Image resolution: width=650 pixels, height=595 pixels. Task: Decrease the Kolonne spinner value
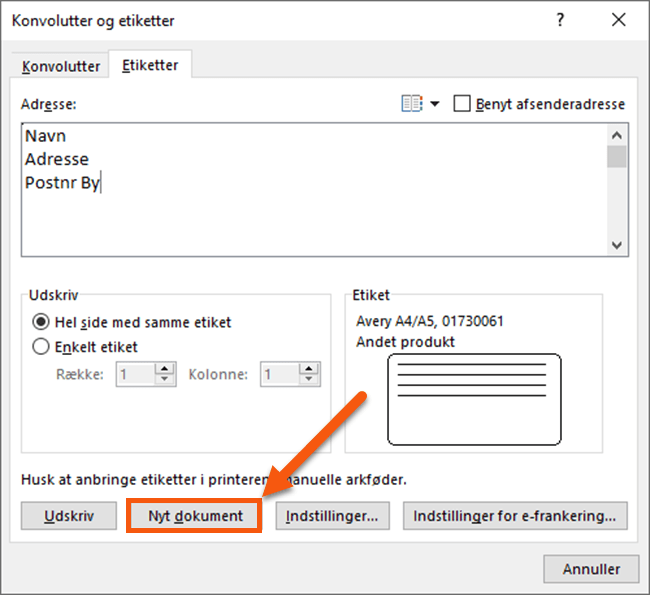point(310,381)
